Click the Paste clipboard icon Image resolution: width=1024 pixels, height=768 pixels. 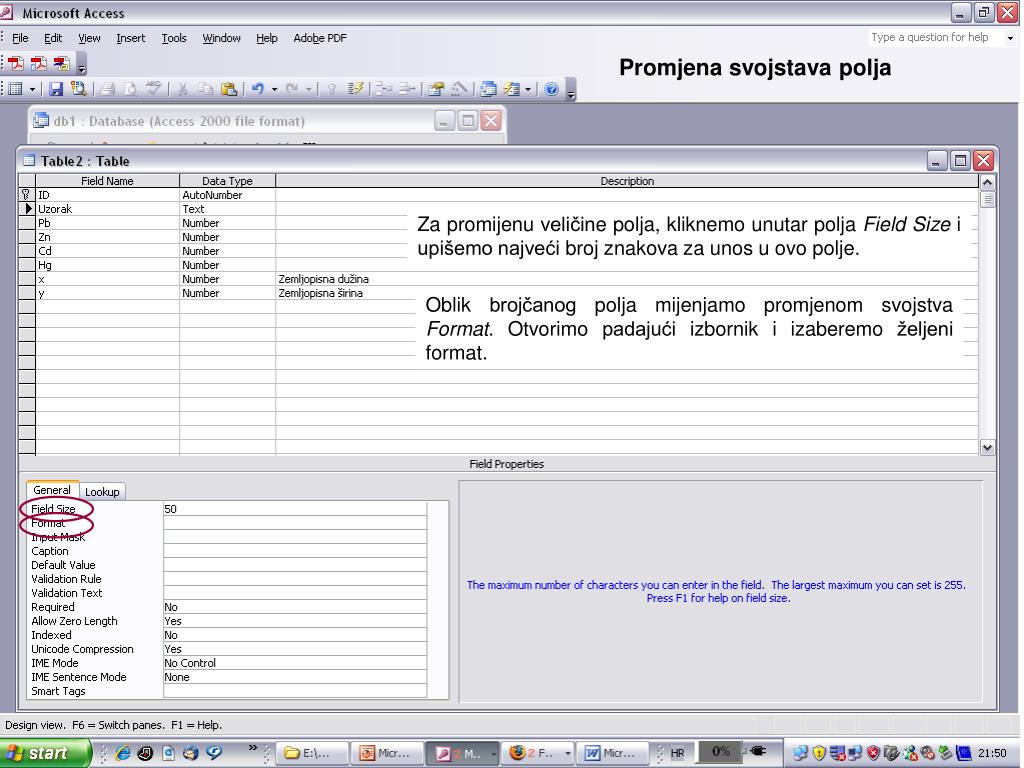pos(229,89)
